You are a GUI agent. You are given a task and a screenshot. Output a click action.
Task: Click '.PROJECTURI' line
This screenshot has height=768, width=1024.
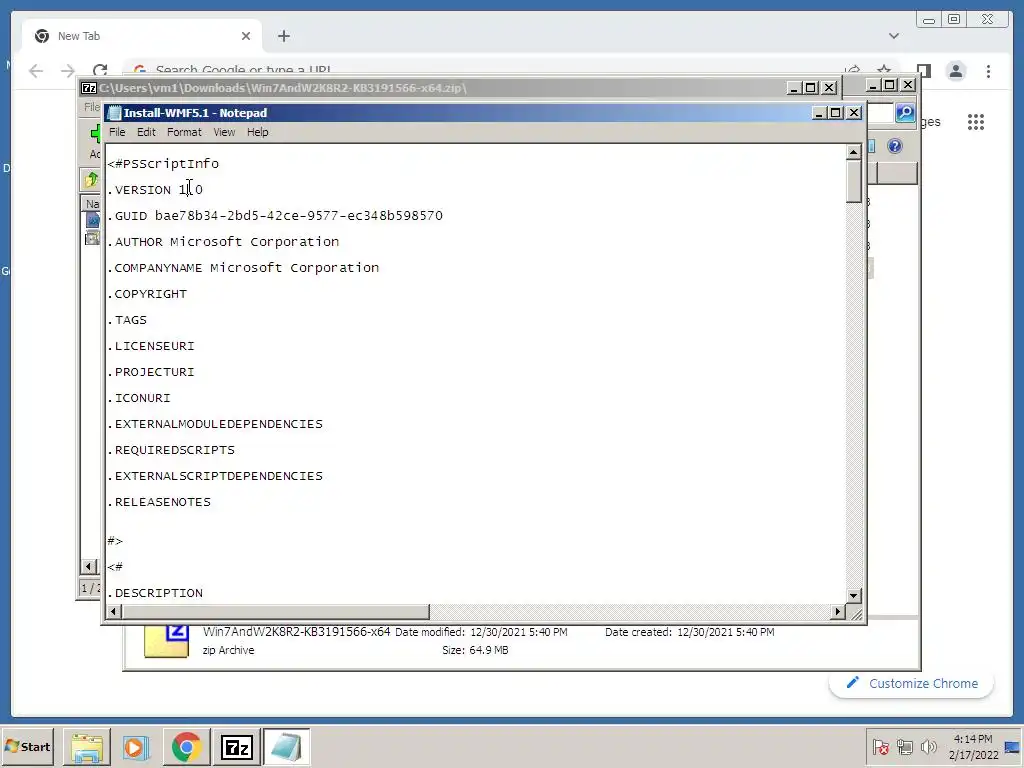(151, 372)
